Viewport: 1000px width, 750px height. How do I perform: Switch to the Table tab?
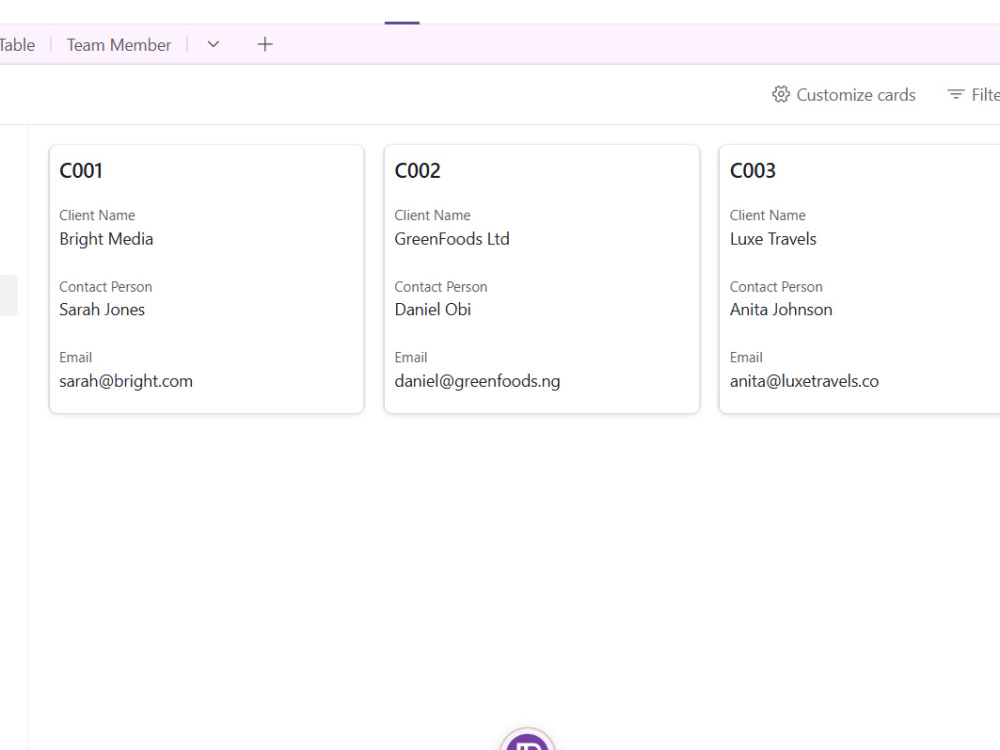[17, 45]
